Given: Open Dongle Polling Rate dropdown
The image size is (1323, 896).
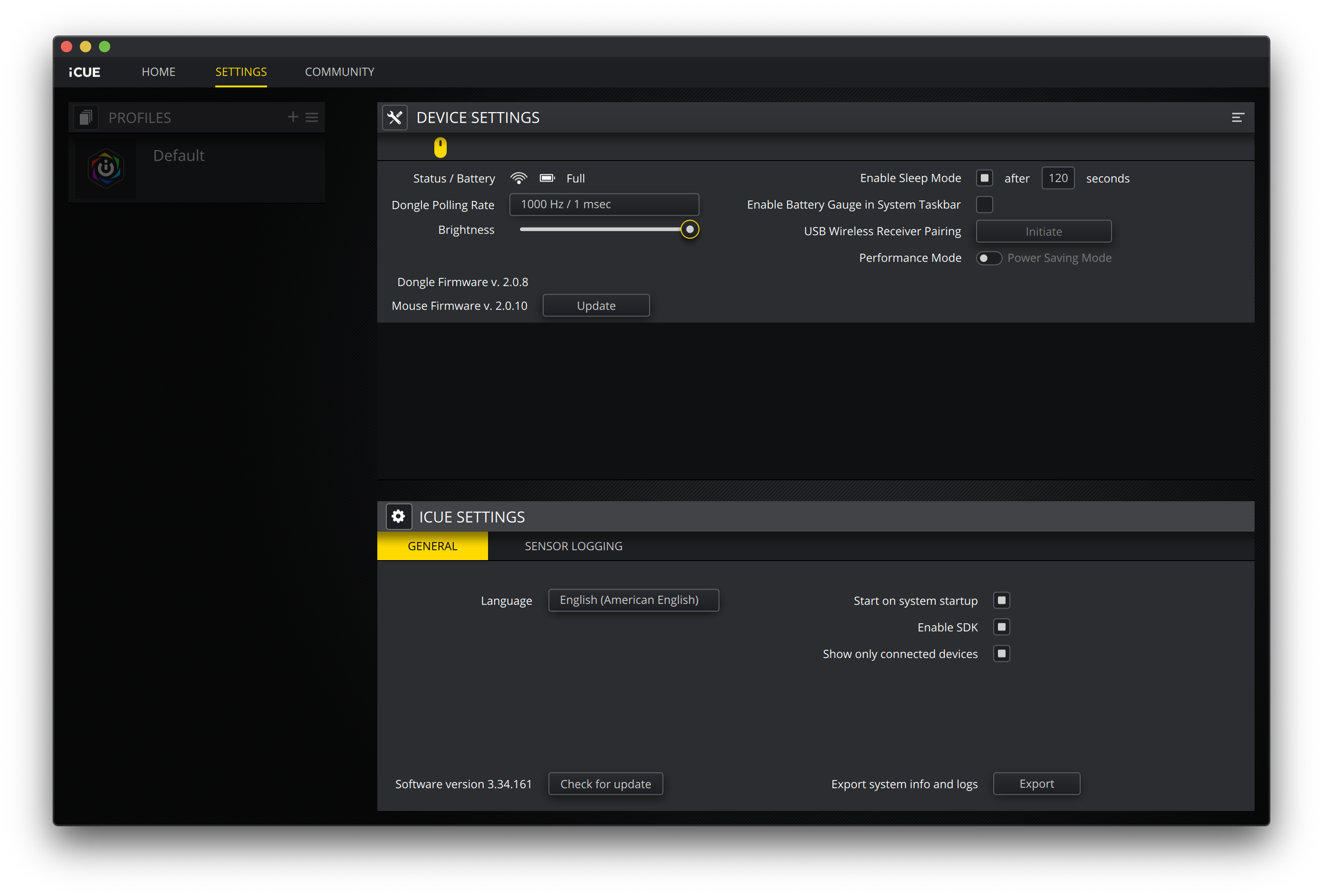Looking at the screenshot, I should pos(604,204).
